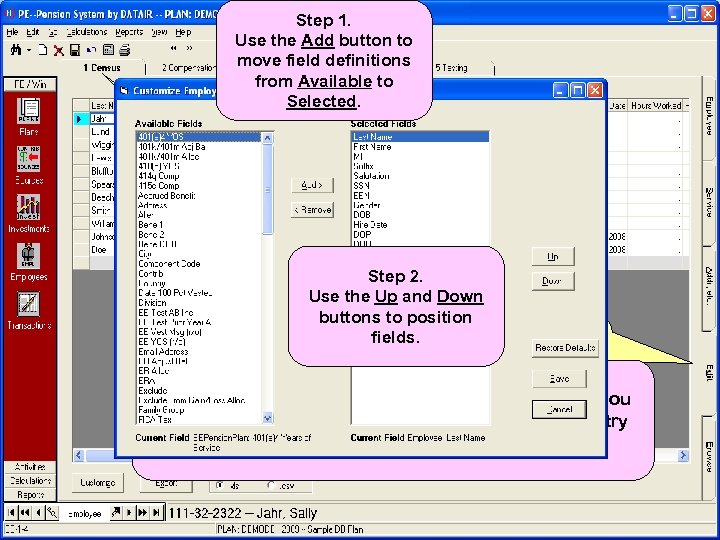Click the calculator icon in the toolbar
The width and height of the screenshot is (720, 540).
pyautogui.click(x=108, y=50)
